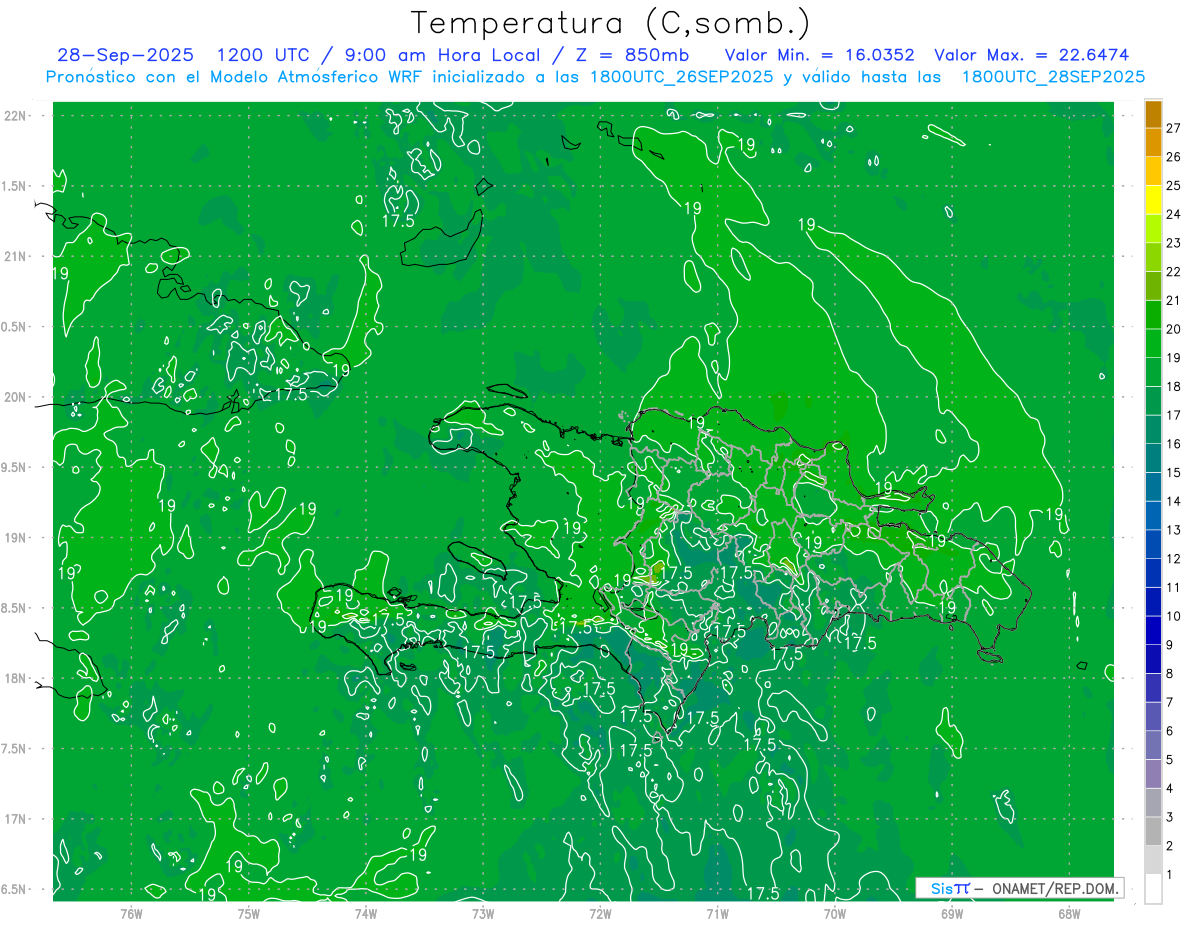This screenshot has height=927, width=1200.
Task: Choose the lime swatch between 23 and 24
Action: coord(1153,229)
